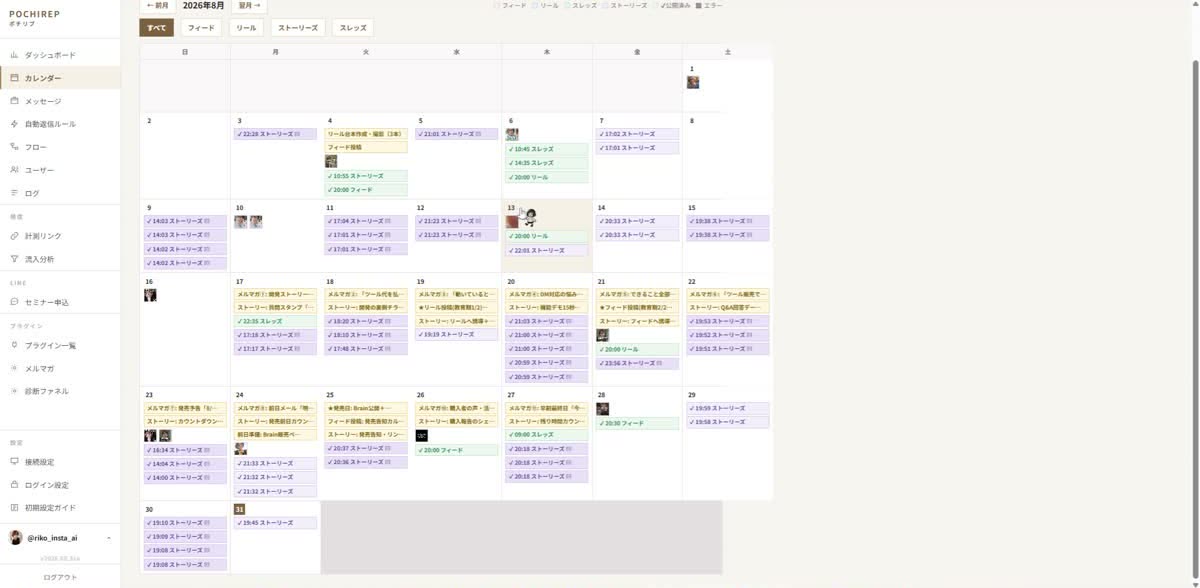1200x588 pixels.
Task: Open the post thumbnail on August 16
Action: [151, 295]
